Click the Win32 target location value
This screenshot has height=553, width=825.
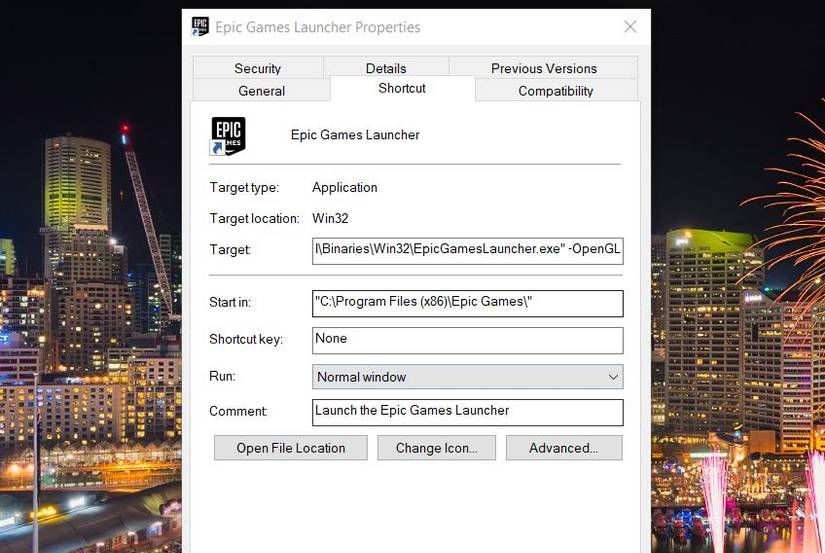click(x=330, y=218)
